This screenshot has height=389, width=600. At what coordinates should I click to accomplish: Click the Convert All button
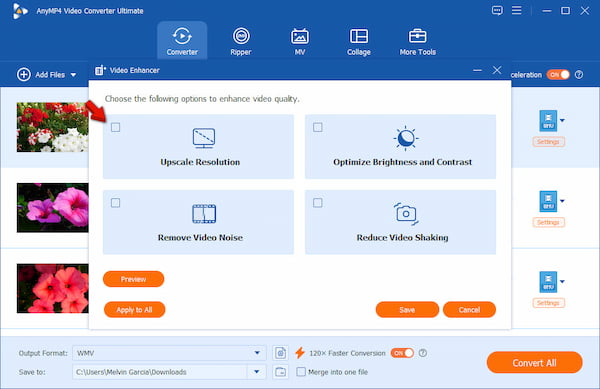coord(535,362)
